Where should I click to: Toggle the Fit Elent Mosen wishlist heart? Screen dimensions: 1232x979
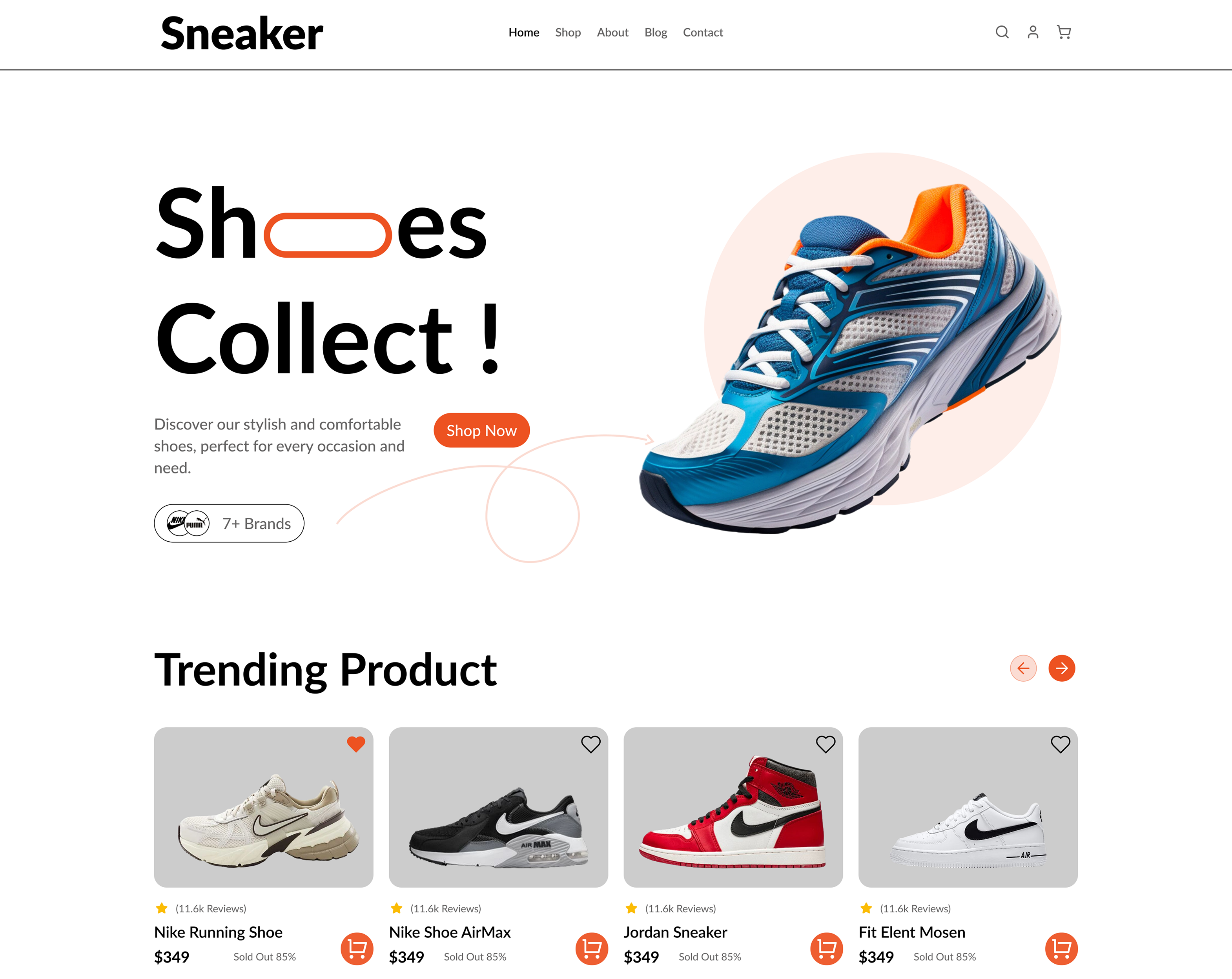(x=1061, y=744)
